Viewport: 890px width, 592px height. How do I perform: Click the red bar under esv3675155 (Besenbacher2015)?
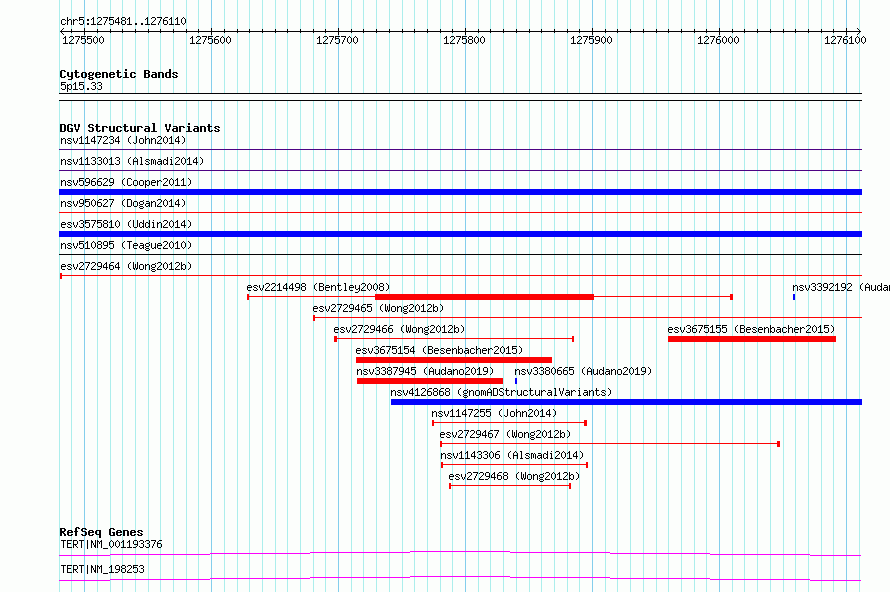point(752,339)
